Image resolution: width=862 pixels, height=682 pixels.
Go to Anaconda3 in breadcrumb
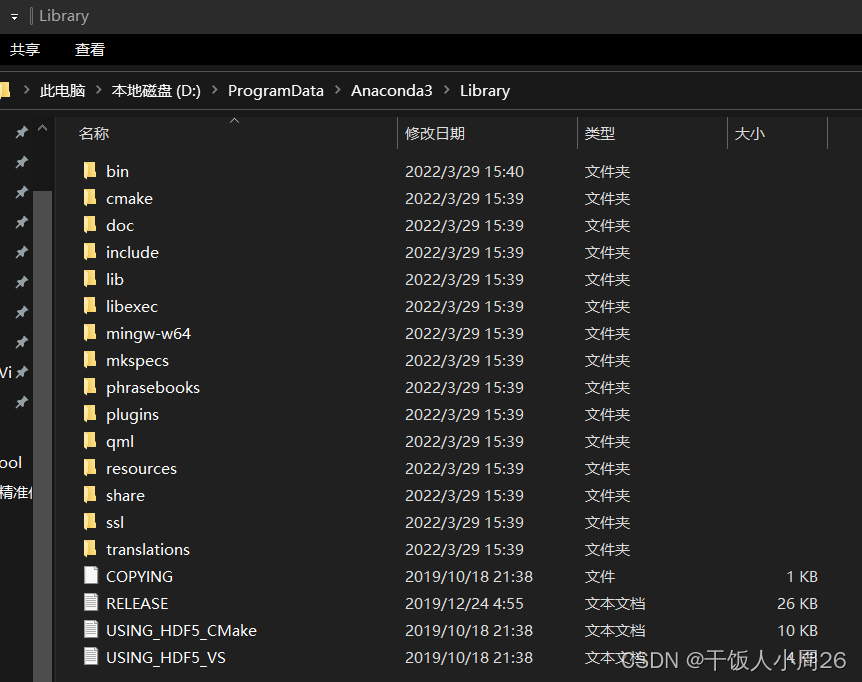click(392, 91)
